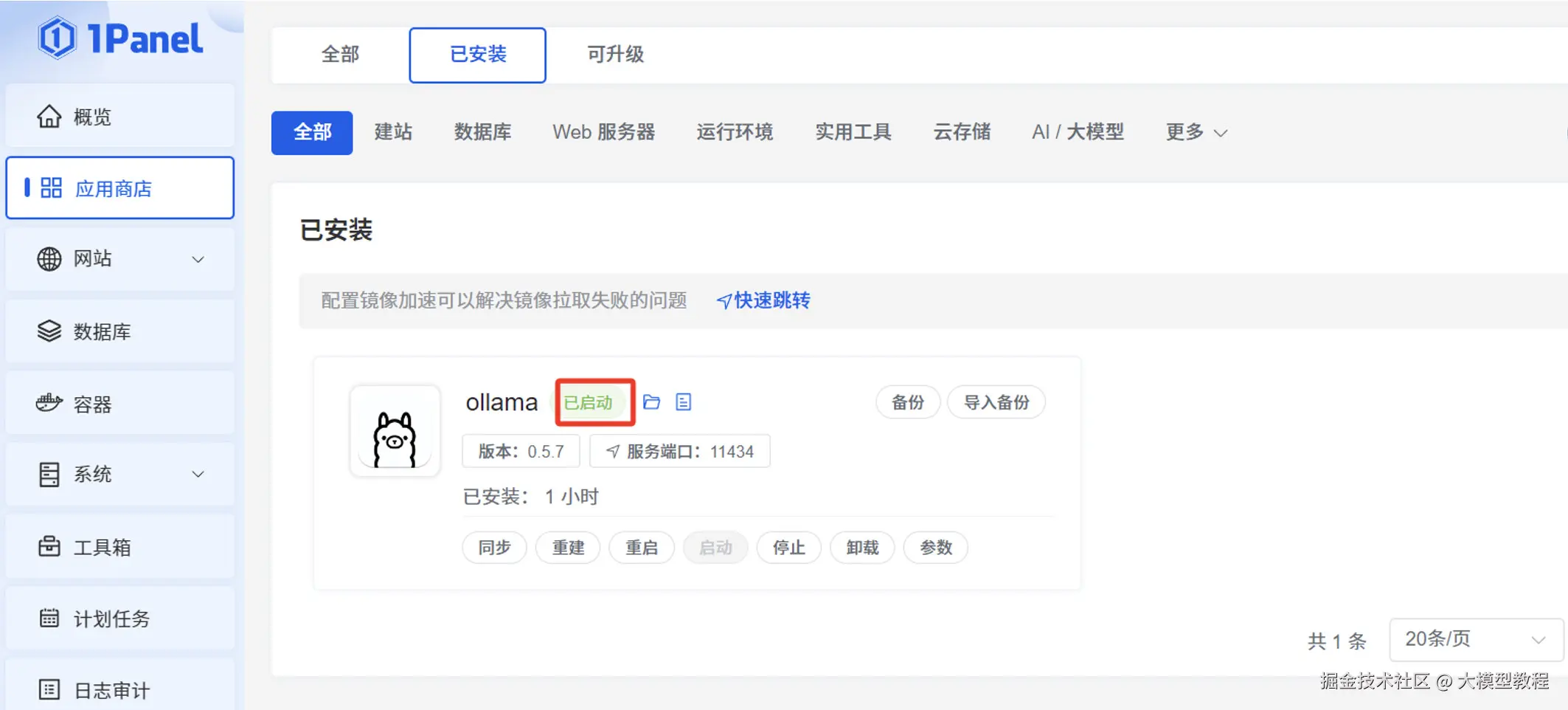The height and width of the screenshot is (710, 1568).
Task: Click the greyed-out 启动 button
Action: coord(715,548)
